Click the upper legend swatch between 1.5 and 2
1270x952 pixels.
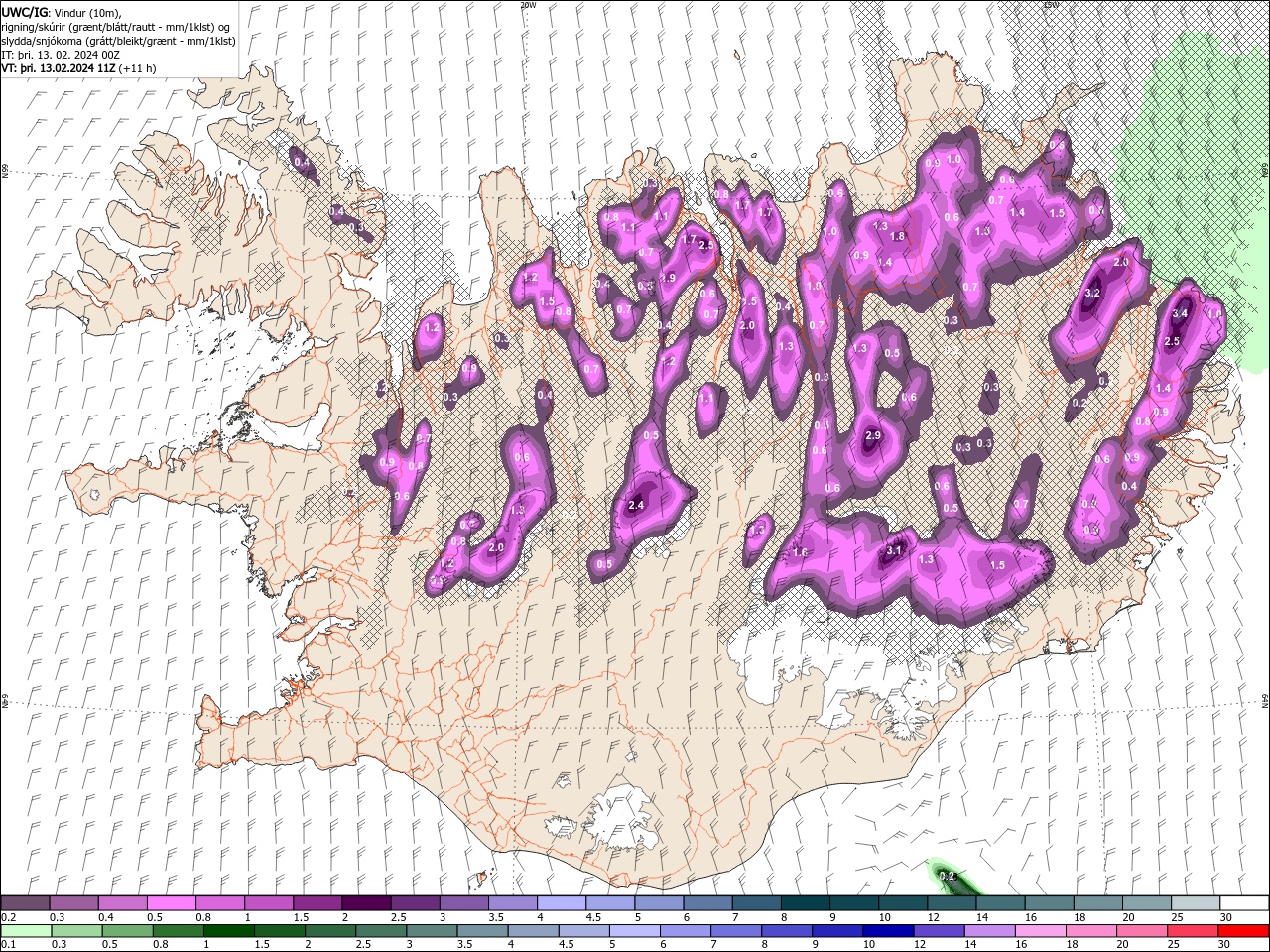click(317, 903)
